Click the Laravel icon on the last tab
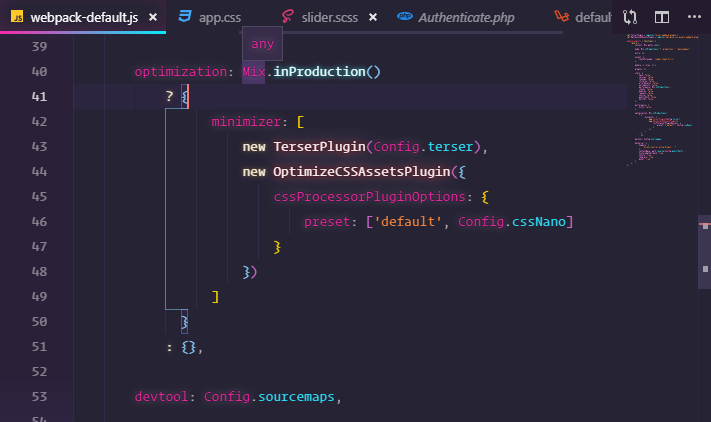 point(561,16)
